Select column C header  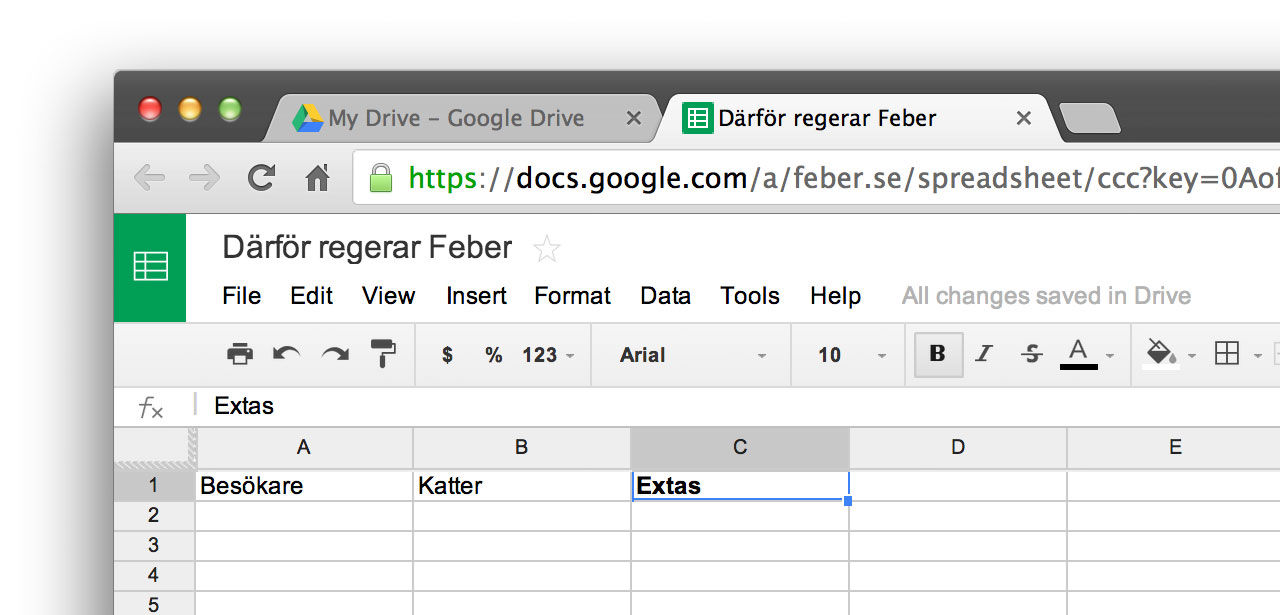[740, 448]
